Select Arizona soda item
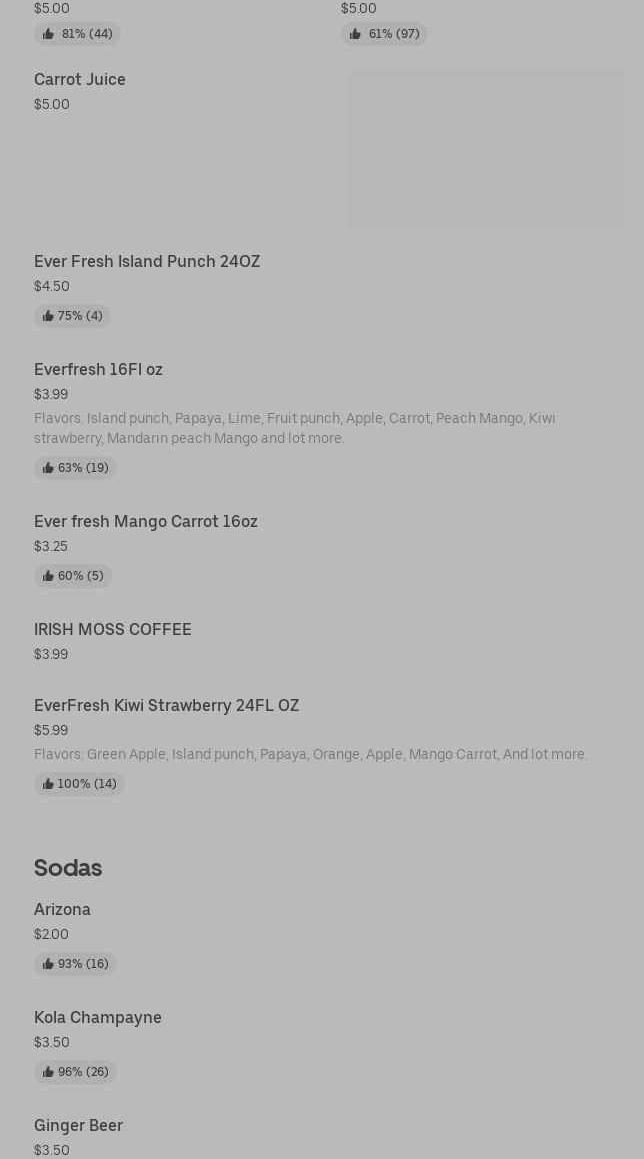 click(62, 910)
